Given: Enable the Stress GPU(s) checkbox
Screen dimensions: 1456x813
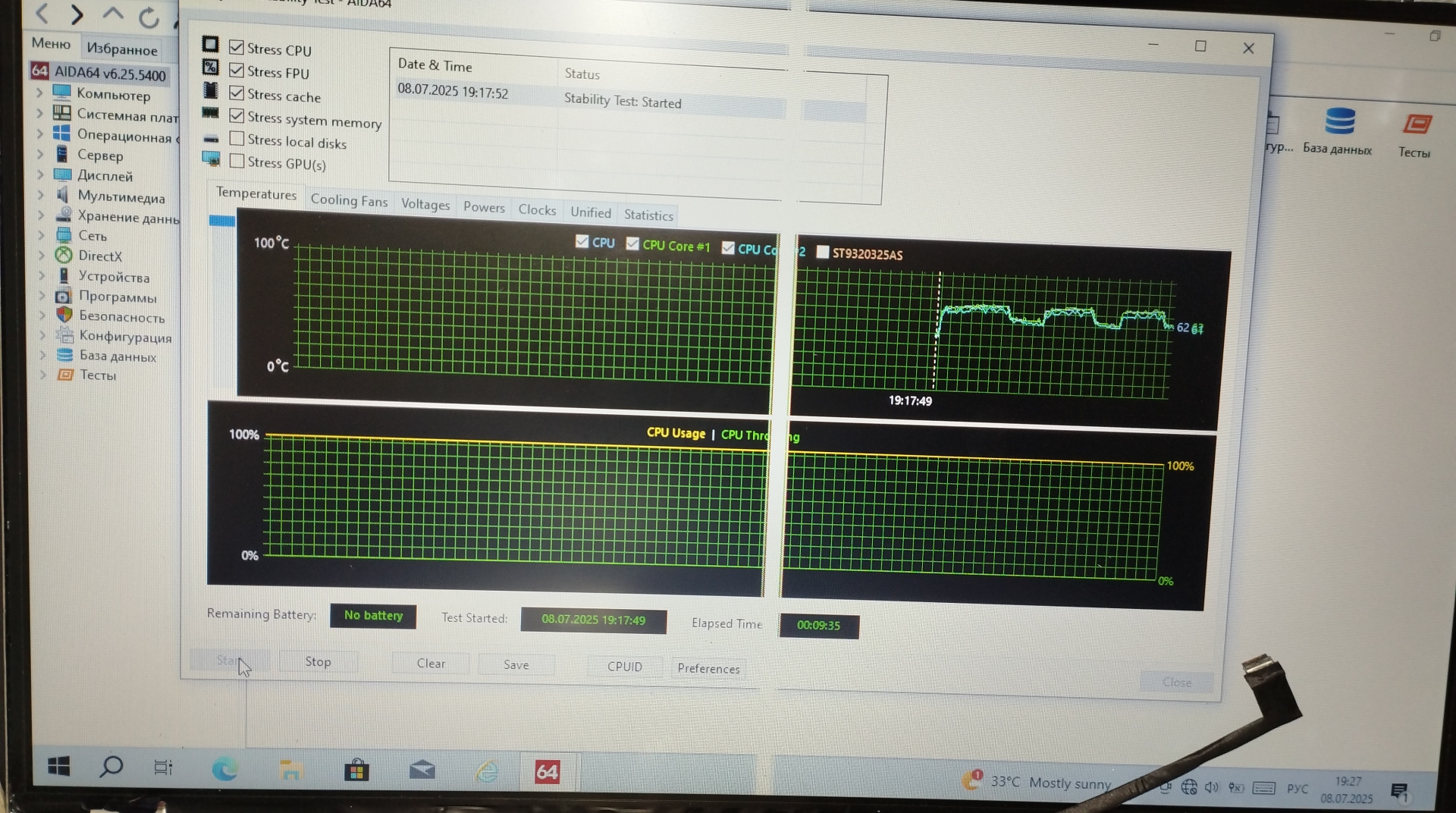Looking at the screenshot, I should click(237, 161).
